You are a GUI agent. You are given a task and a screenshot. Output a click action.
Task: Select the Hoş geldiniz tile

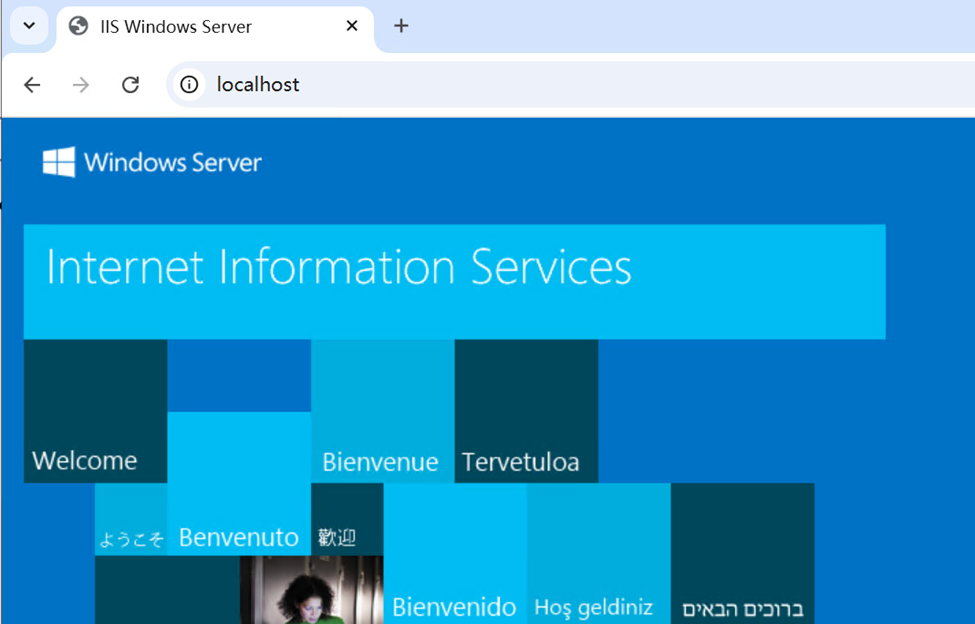click(598, 553)
